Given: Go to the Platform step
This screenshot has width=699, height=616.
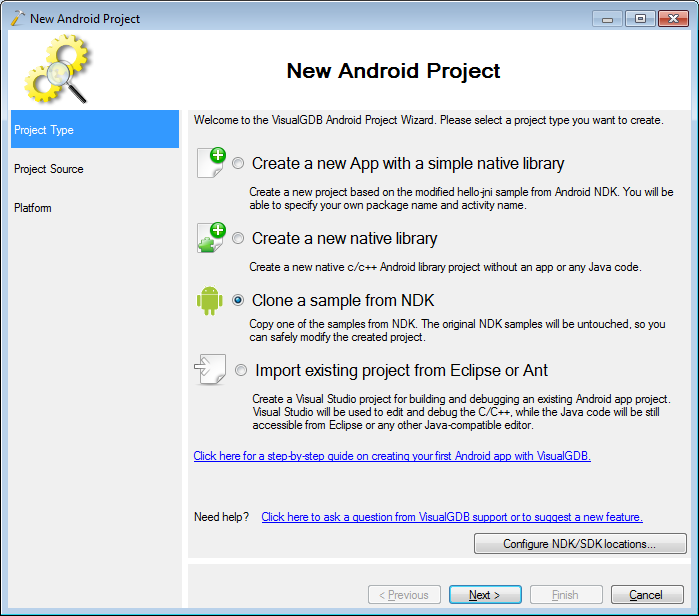Looking at the screenshot, I should (x=33, y=208).
